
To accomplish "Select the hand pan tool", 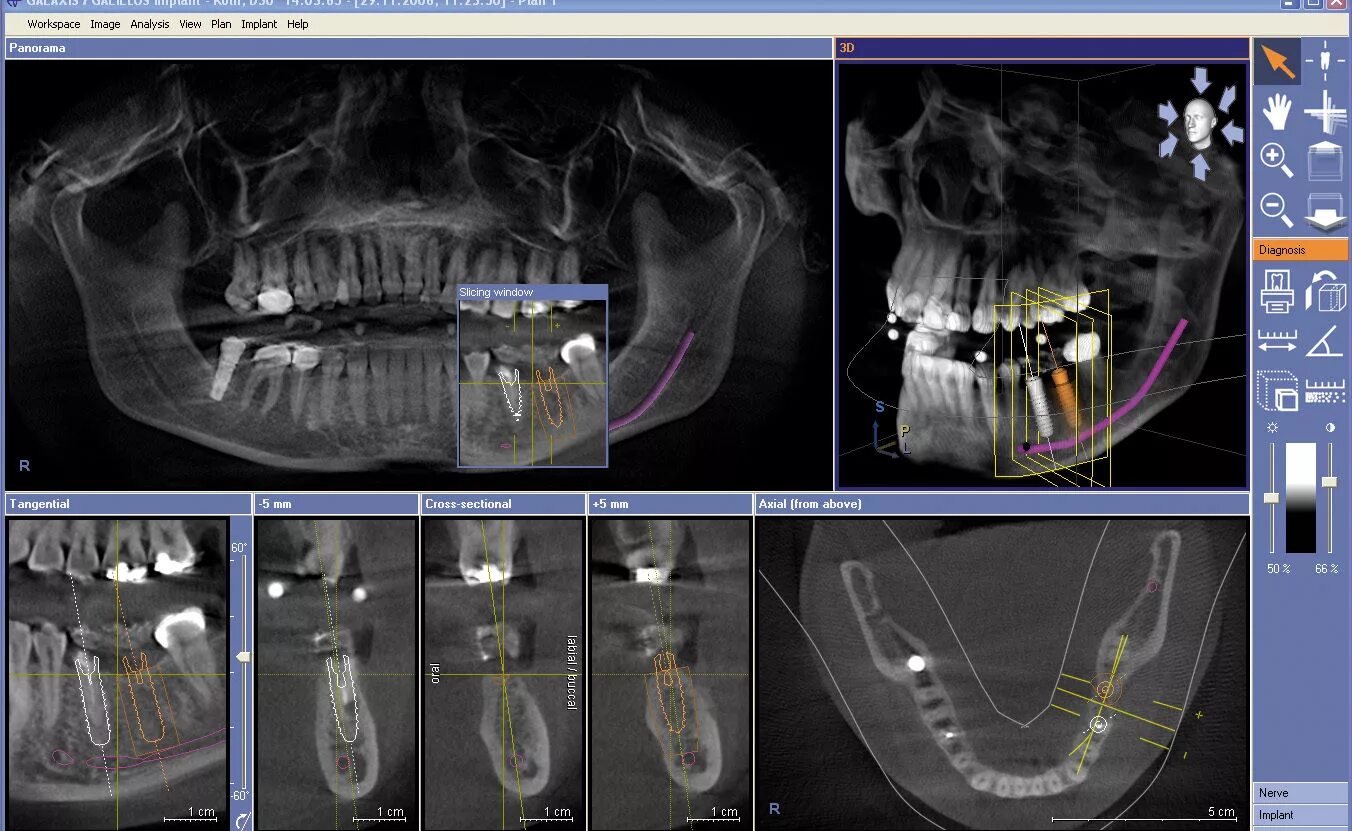I will point(1277,110).
